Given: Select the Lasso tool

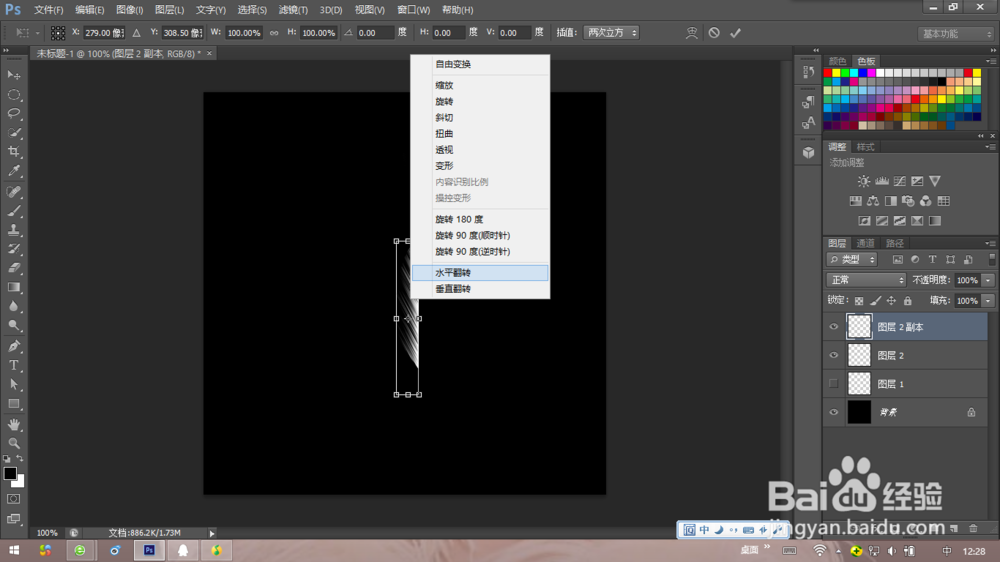Looking at the screenshot, I should click(x=13, y=114).
